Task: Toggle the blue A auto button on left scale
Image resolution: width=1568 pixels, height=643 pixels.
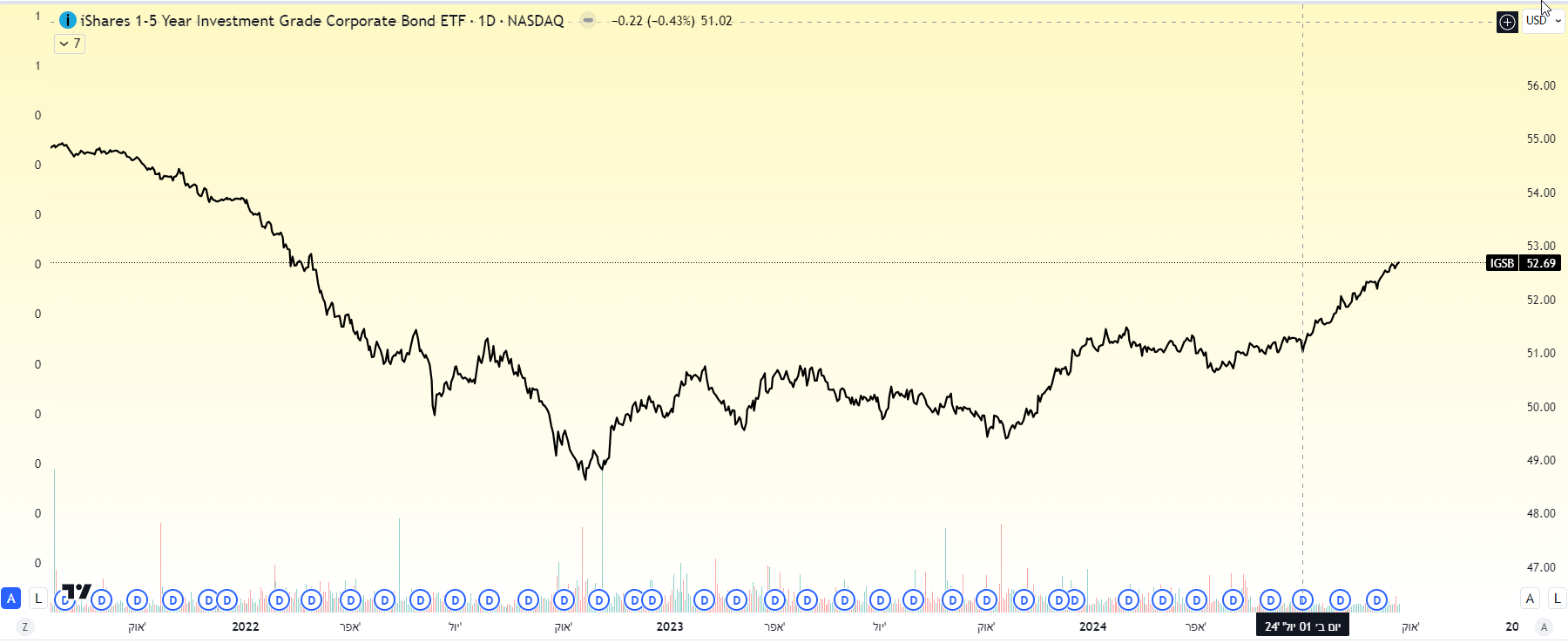Action: tap(10, 599)
